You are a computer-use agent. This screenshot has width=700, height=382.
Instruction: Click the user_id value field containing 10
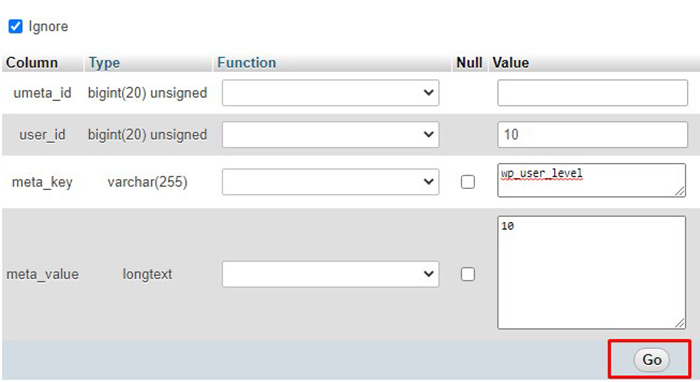(x=592, y=134)
